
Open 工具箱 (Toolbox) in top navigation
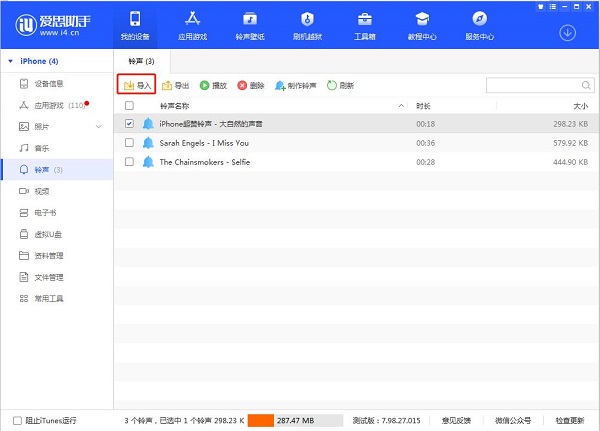coord(364,26)
